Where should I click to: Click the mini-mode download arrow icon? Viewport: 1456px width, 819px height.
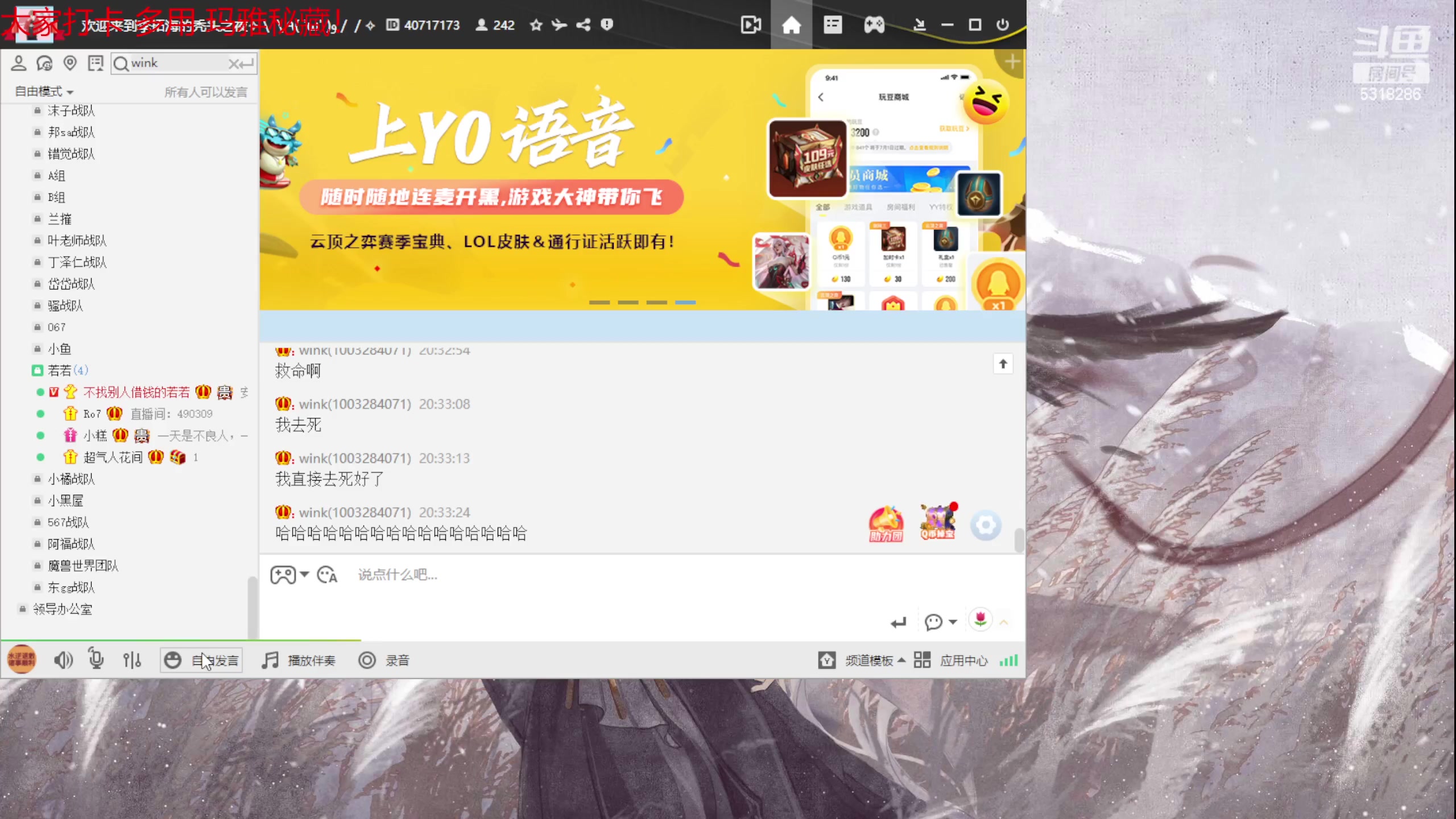point(919,25)
